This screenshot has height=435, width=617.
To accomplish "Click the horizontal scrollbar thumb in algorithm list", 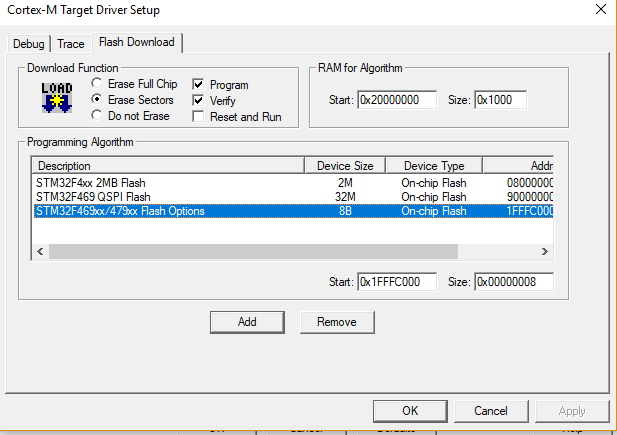I will 253,252.
